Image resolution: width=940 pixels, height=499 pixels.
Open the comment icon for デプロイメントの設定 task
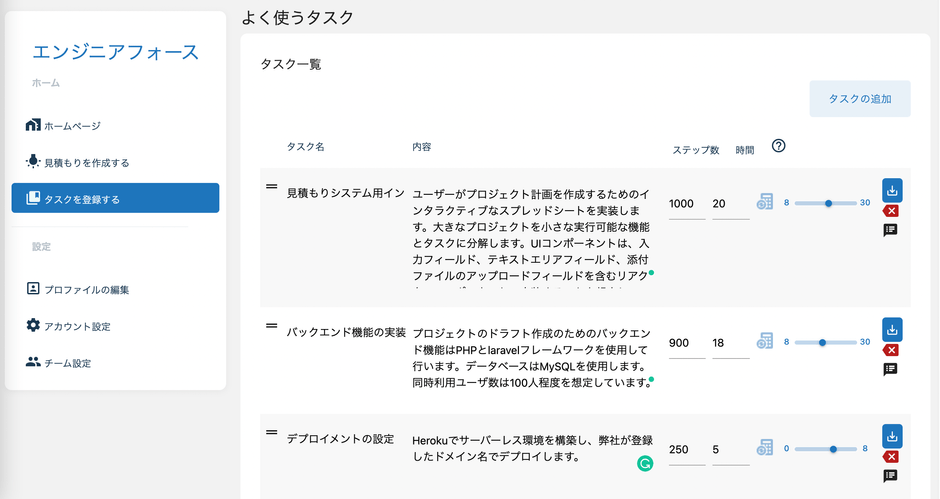(892, 476)
